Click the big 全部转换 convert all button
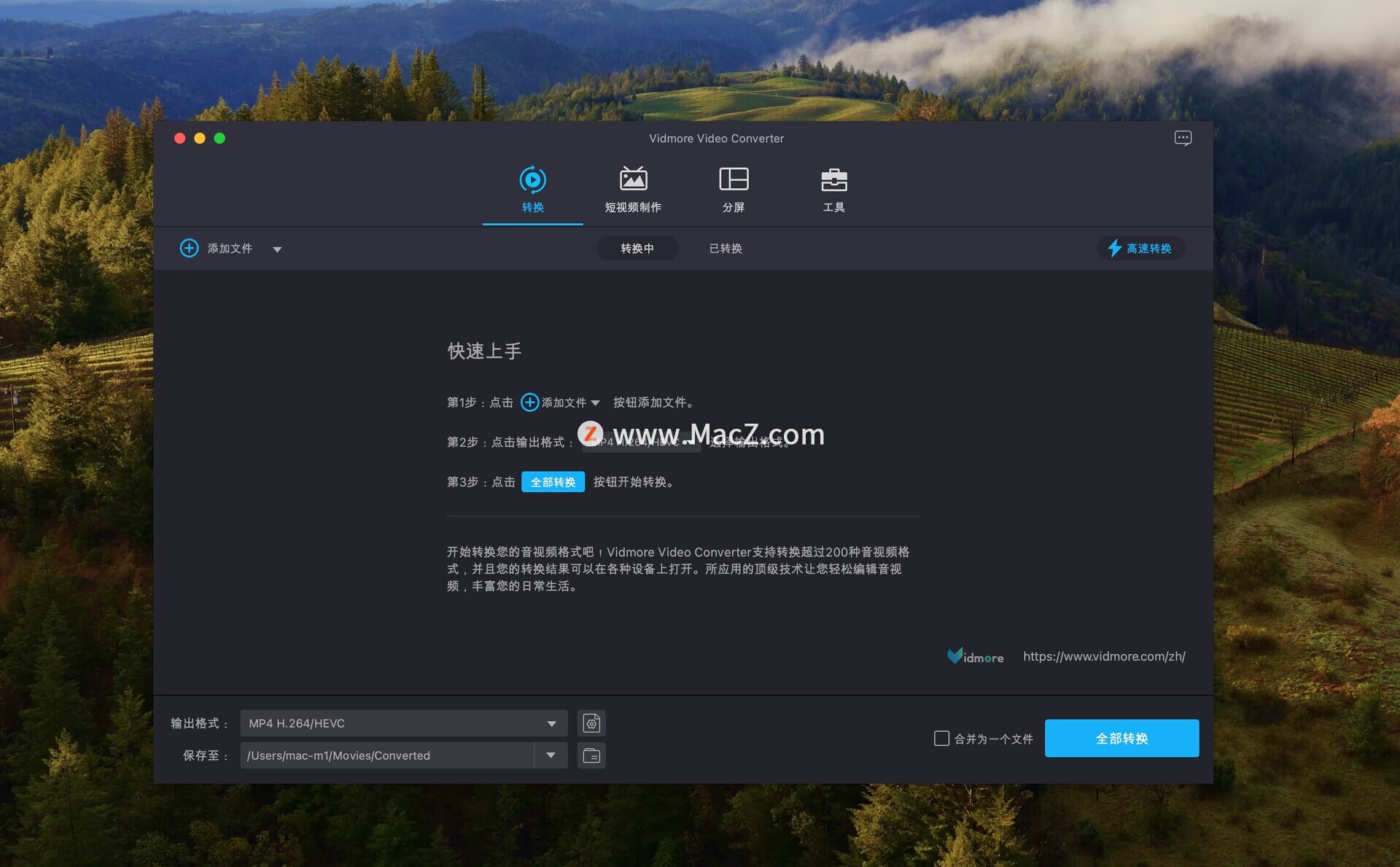Image resolution: width=1400 pixels, height=867 pixels. pyautogui.click(x=1121, y=738)
